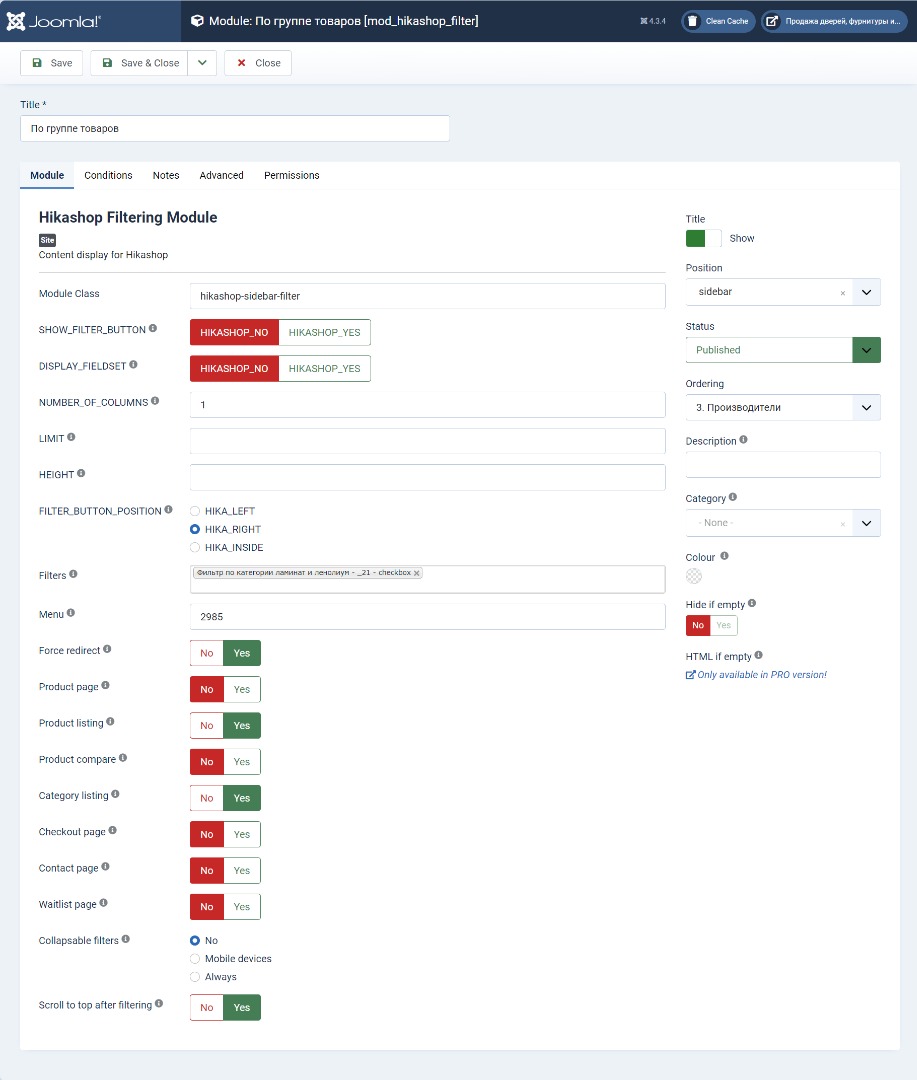
Task: Click the Module Class input field
Action: point(427,296)
